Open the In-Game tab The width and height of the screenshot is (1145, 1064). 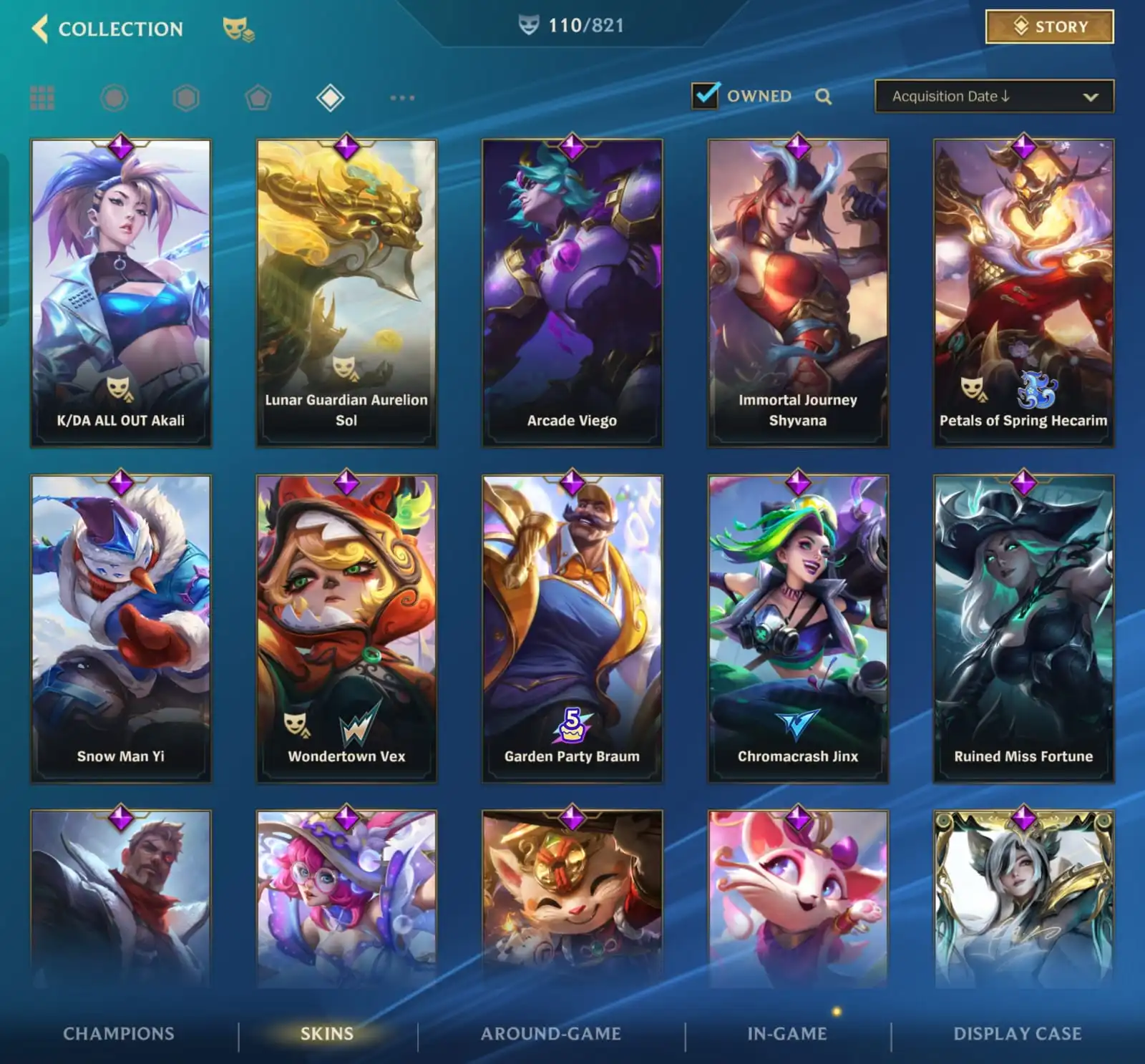(x=787, y=1033)
